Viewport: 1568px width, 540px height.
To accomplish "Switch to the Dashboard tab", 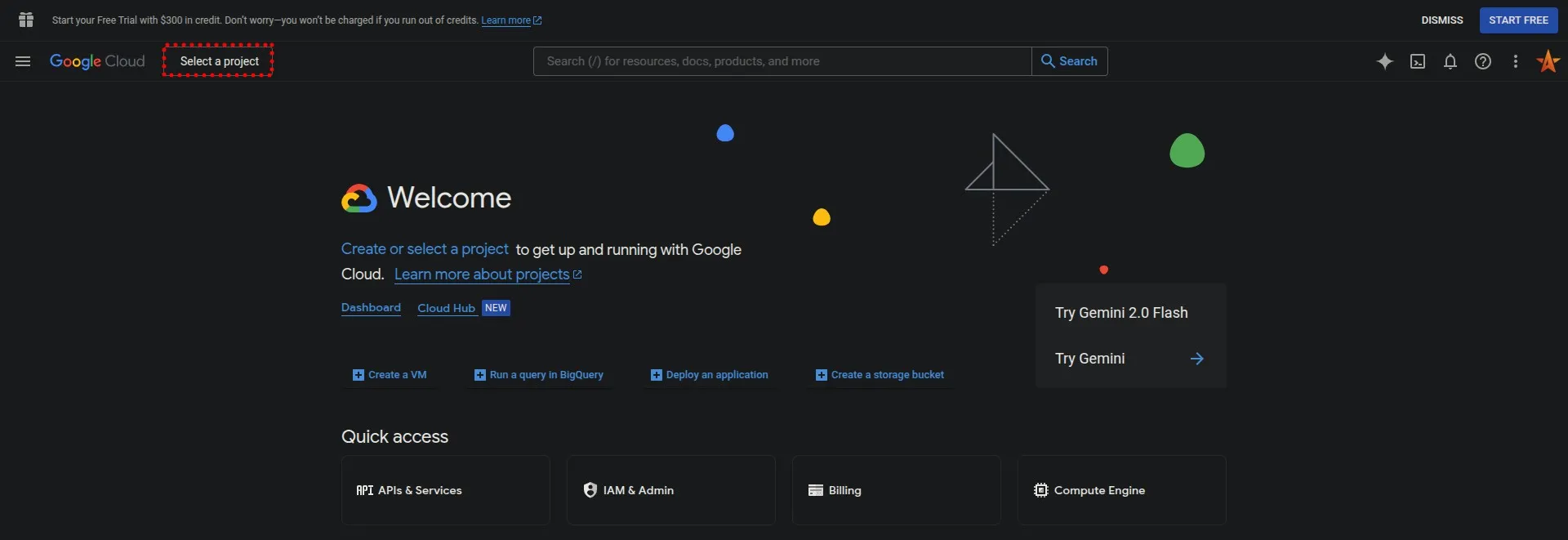I will 371,308.
